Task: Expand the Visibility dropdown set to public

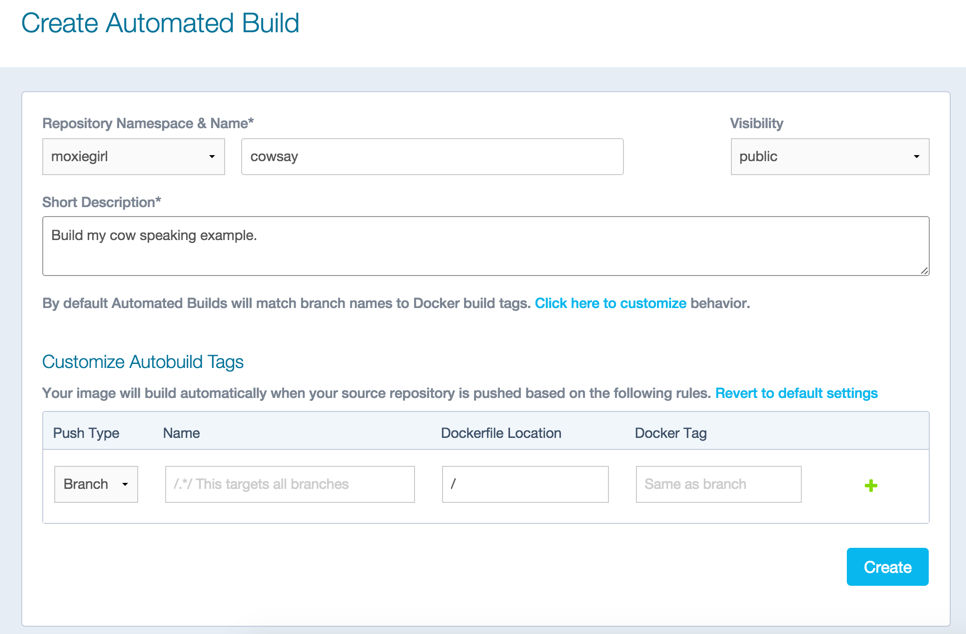Action: [829, 157]
